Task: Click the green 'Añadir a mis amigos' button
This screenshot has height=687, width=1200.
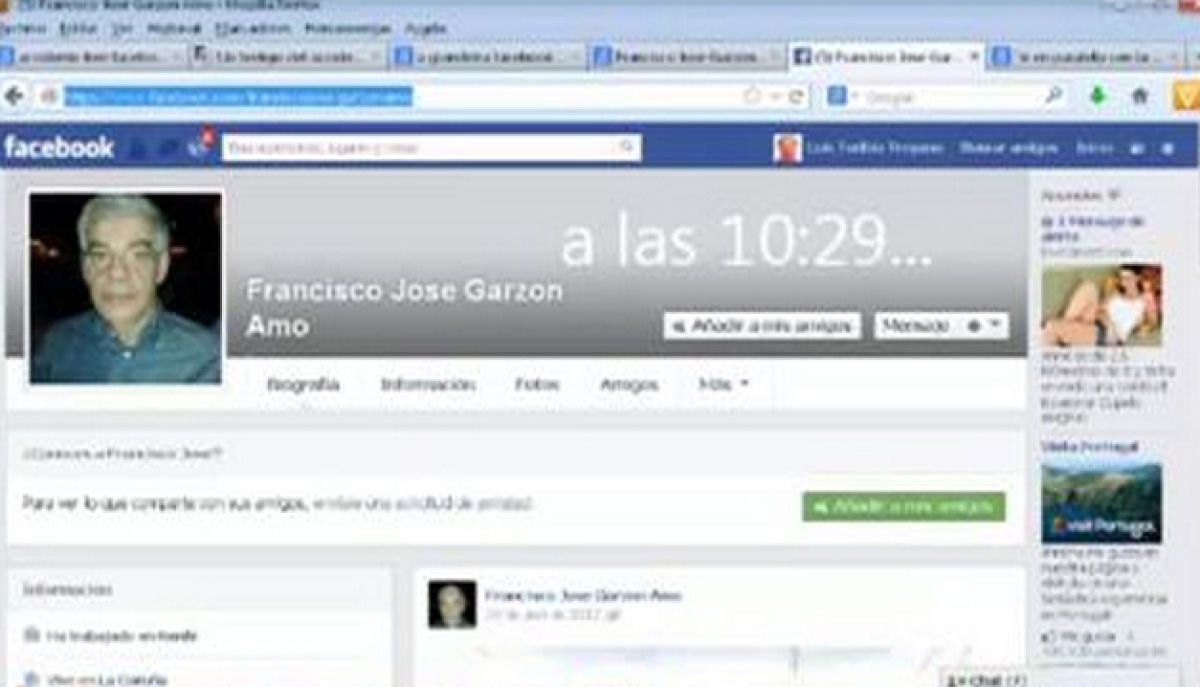Action: 904,507
